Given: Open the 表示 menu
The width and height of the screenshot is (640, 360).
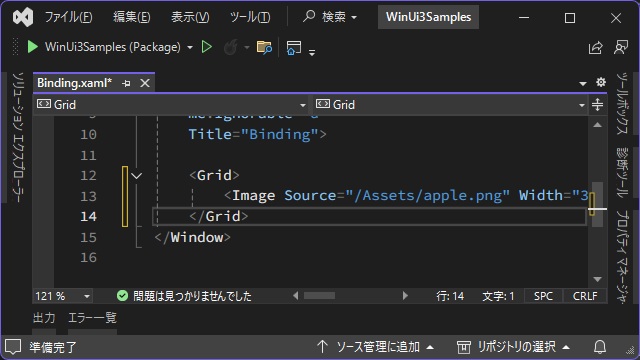Looking at the screenshot, I should coord(190,17).
